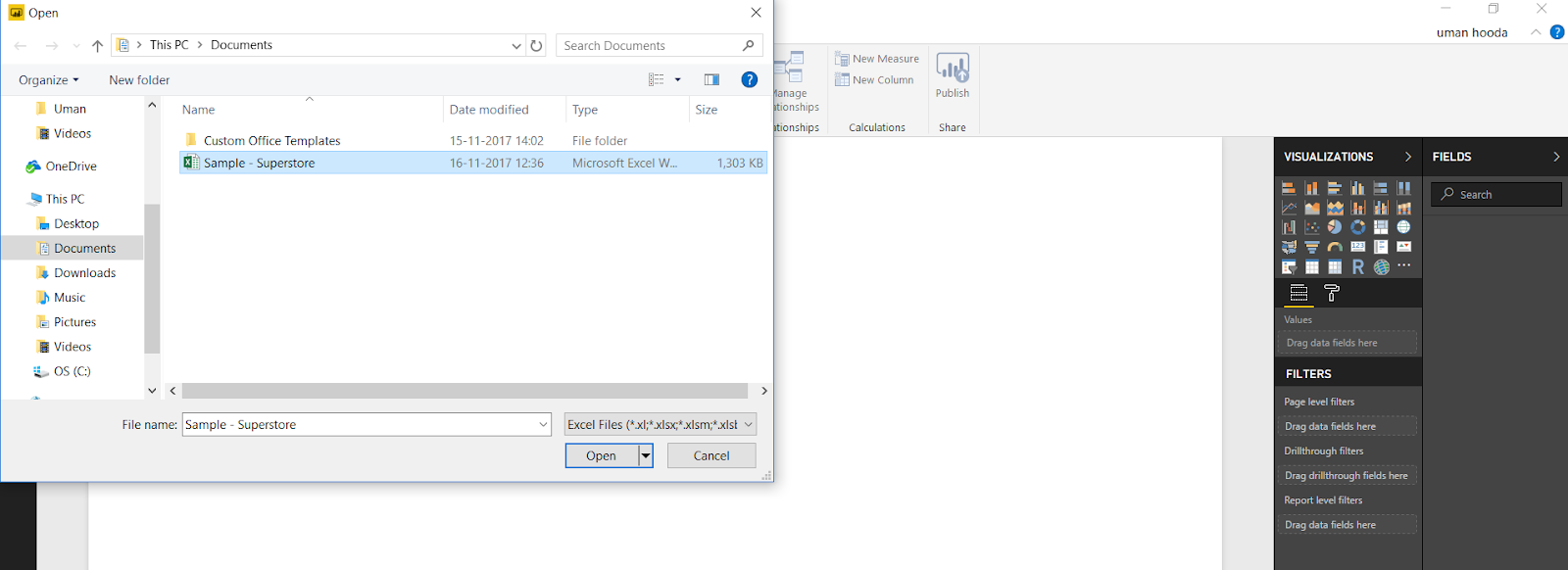Click the Up one level arrow
1568x570 pixels.
(97, 46)
